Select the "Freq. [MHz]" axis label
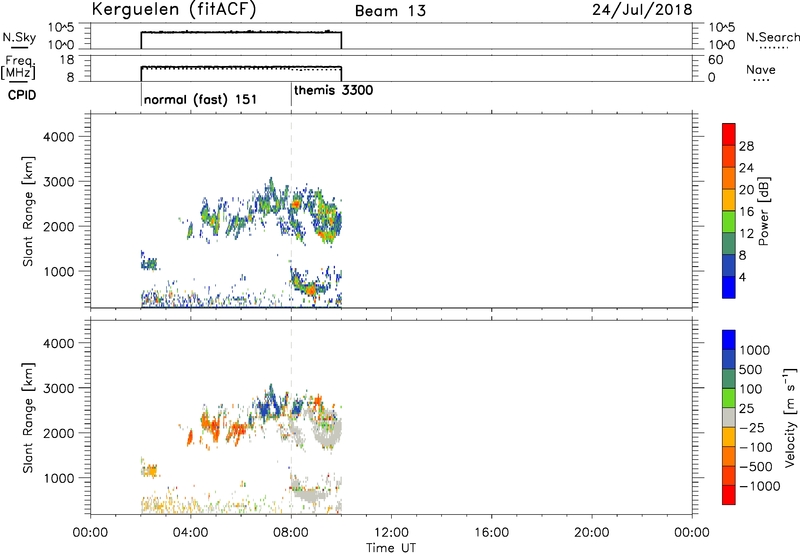The width and height of the screenshot is (800, 554). (x=18, y=67)
